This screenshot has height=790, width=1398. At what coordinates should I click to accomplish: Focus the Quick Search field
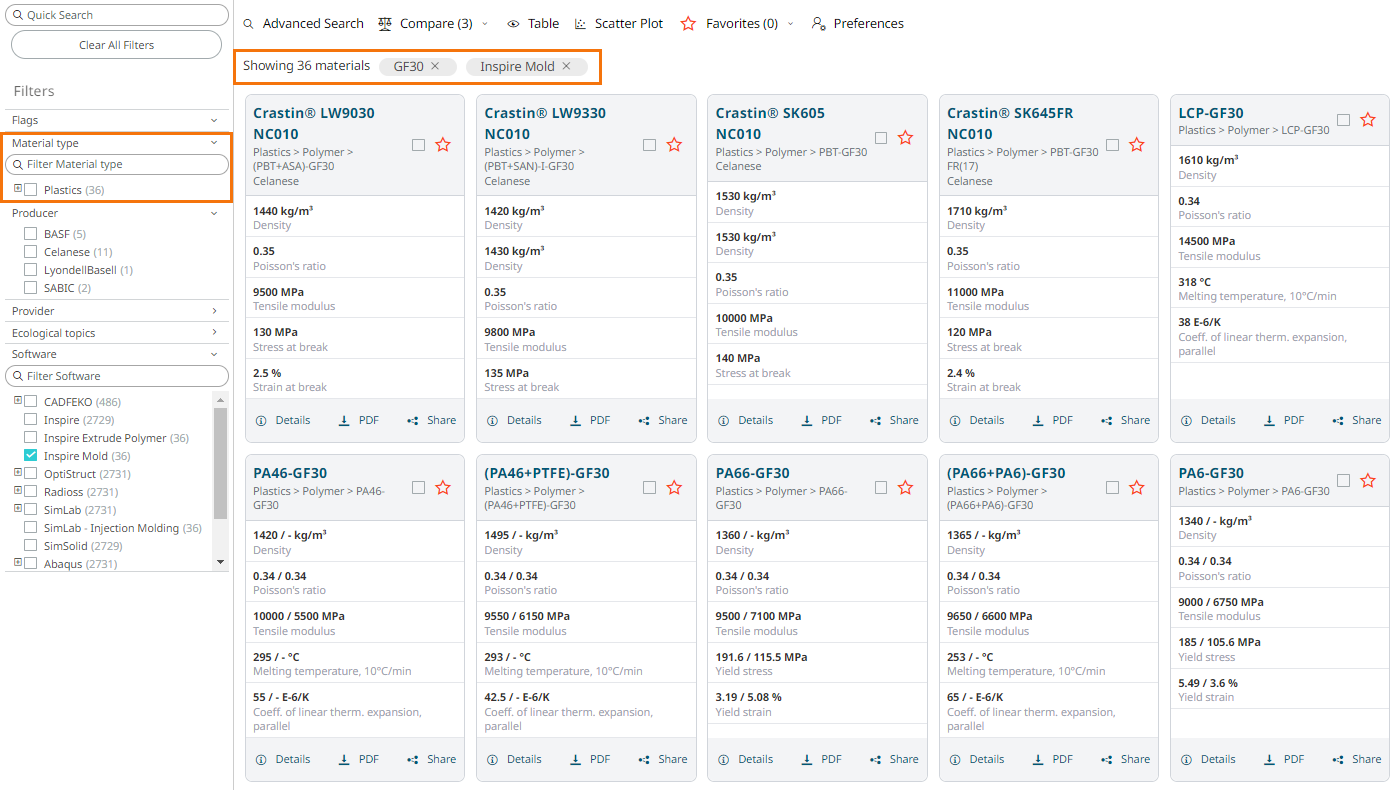tap(117, 15)
